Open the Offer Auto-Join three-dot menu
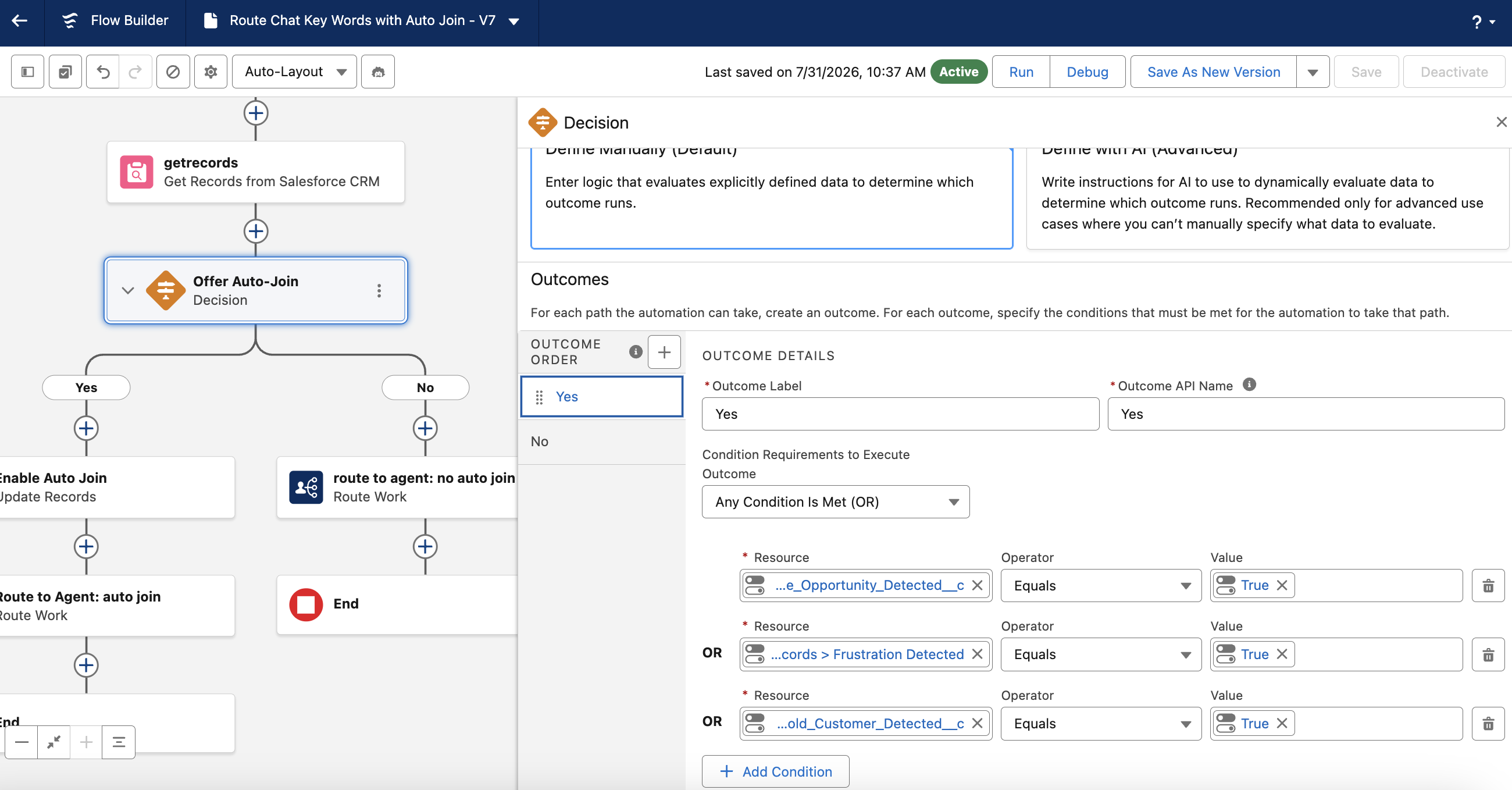 379,290
